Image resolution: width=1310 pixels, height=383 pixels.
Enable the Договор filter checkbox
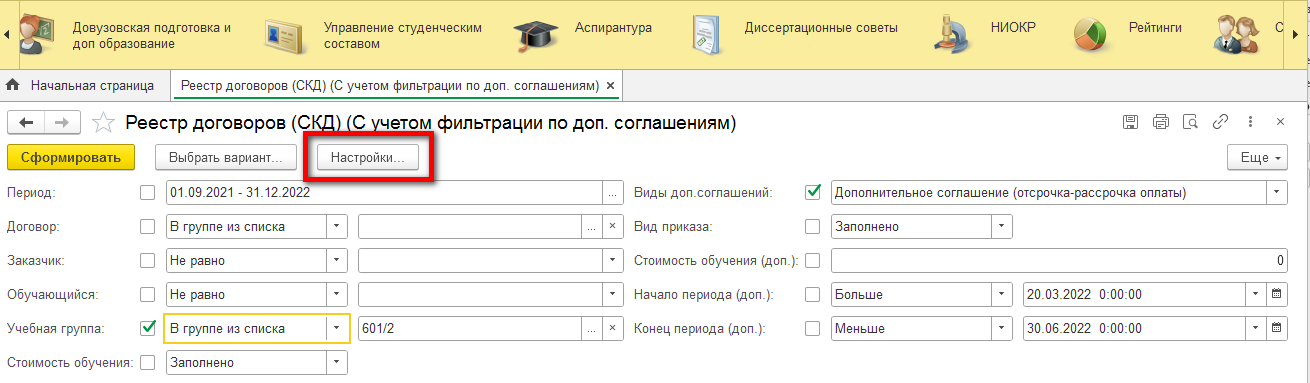148,226
